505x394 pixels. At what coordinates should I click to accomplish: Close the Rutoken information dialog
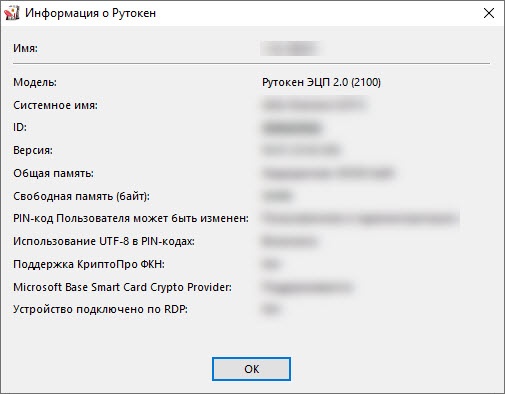coord(489,13)
